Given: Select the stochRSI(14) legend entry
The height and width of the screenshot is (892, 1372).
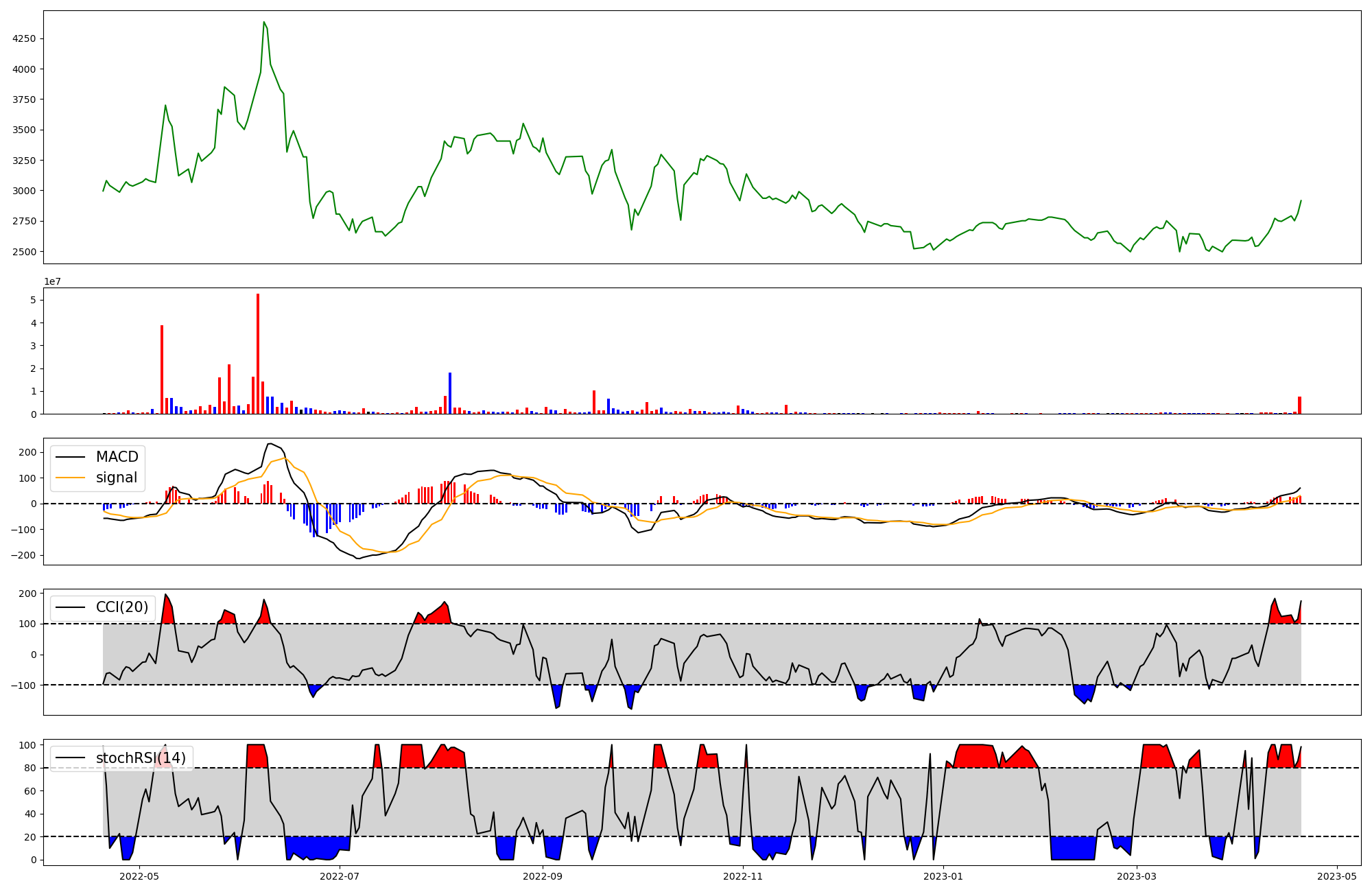Looking at the screenshot, I should (141, 758).
